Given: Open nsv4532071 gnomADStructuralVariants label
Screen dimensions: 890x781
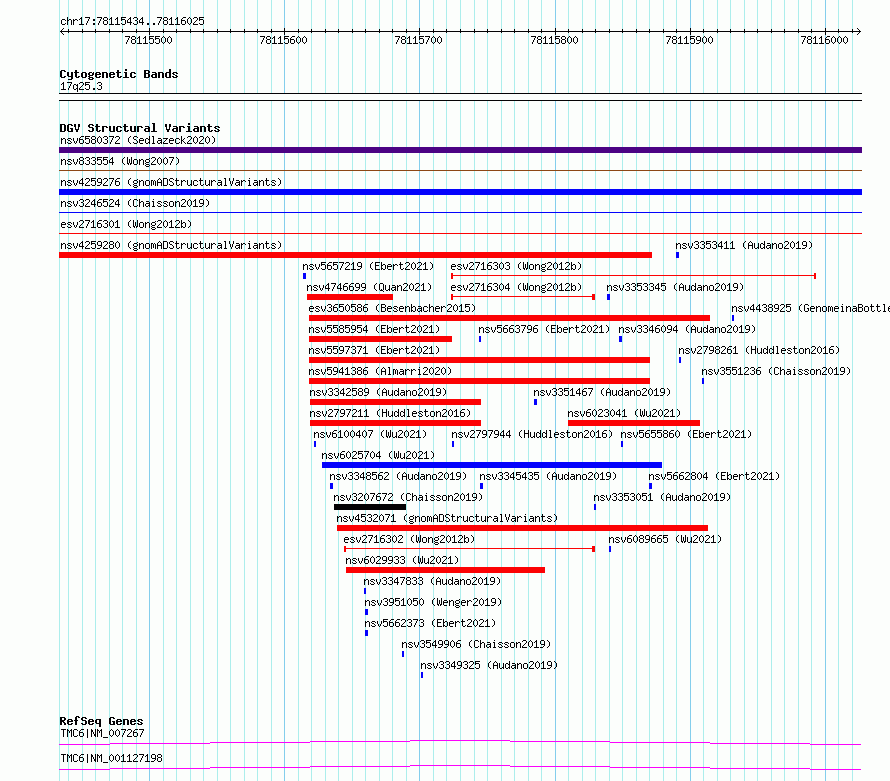Looking at the screenshot, I should tap(447, 518).
